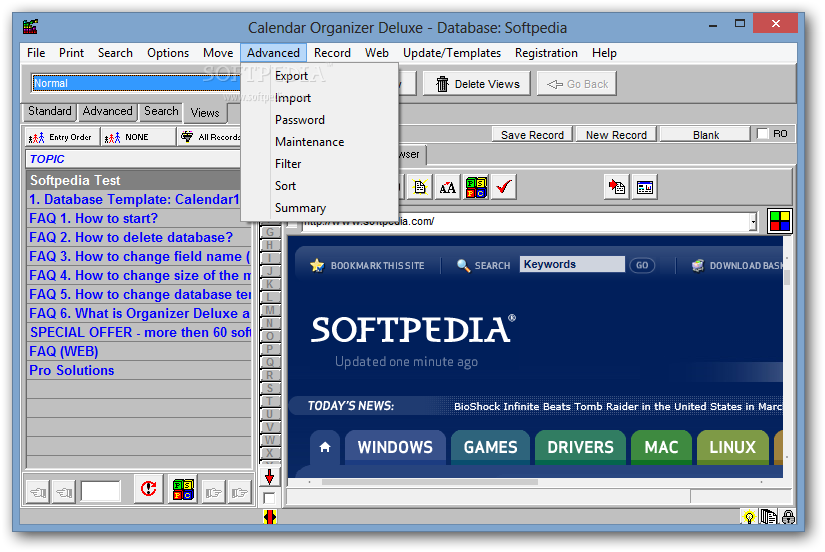This screenshot has height=552, width=825.
Task: Click the red checkmark icon
Action: [504, 187]
